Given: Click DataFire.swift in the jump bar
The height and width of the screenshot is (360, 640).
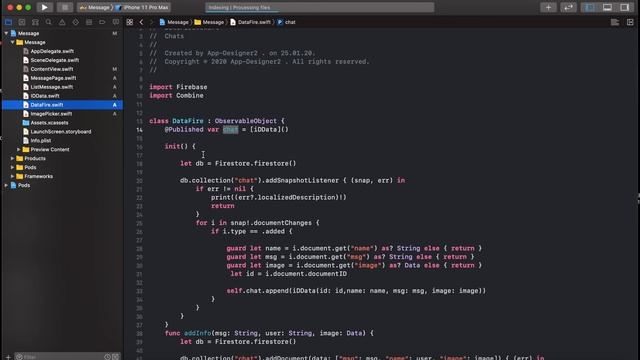Looking at the screenshot, I should (x=250, y=22).
